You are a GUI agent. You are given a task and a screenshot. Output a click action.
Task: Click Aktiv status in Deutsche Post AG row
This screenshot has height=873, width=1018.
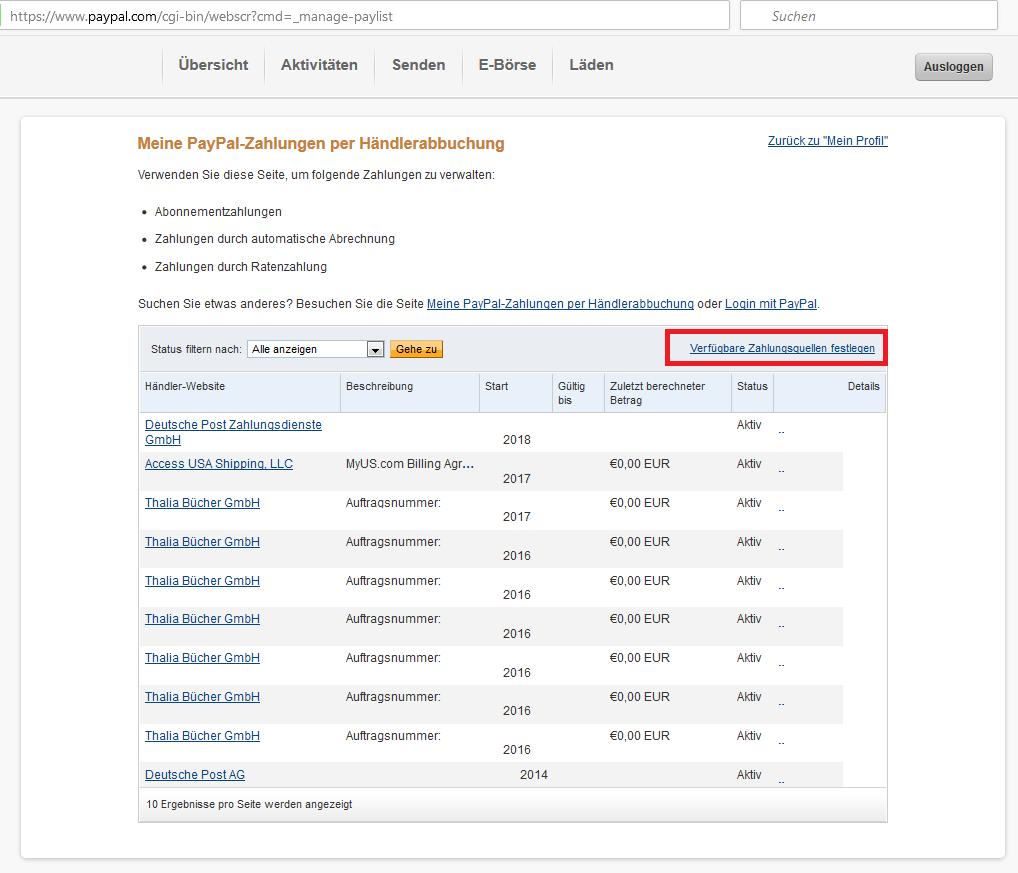(x=749, y=775)
